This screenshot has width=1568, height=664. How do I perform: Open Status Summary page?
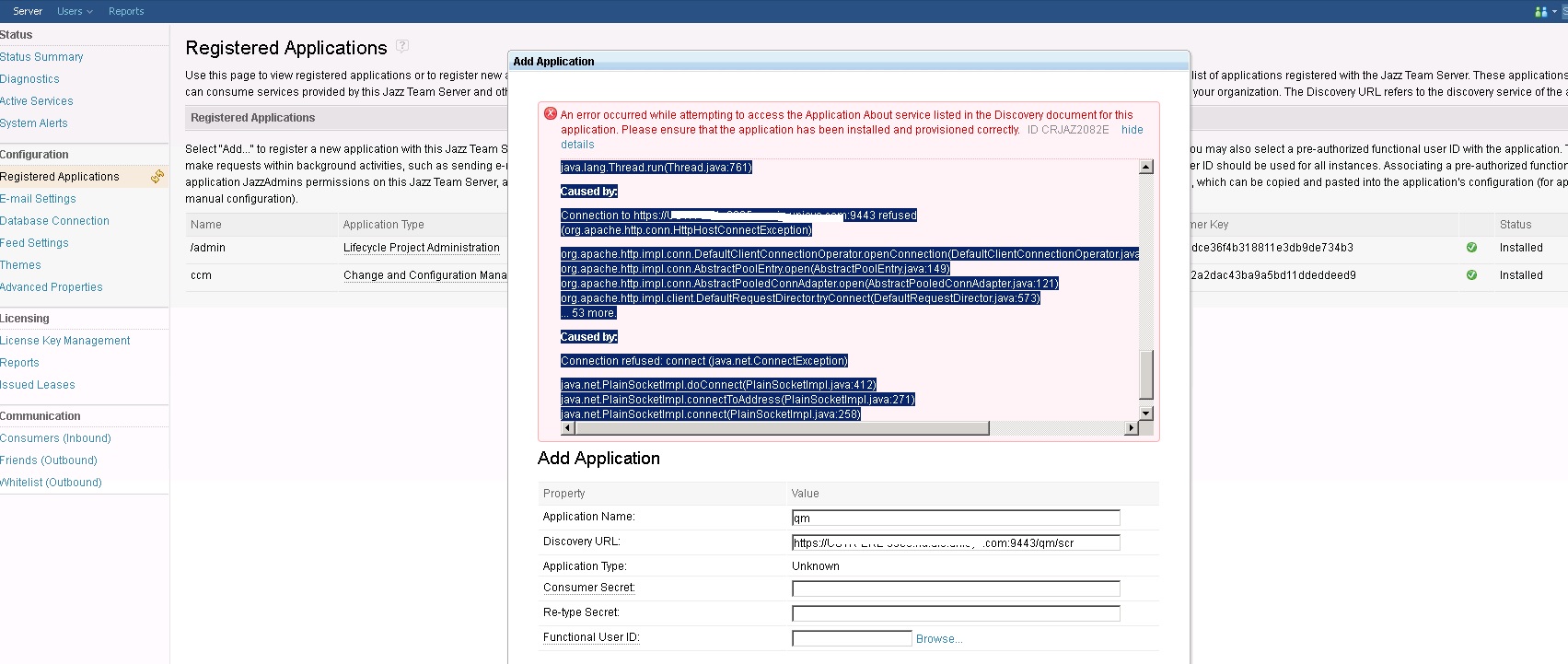(41, 57)
